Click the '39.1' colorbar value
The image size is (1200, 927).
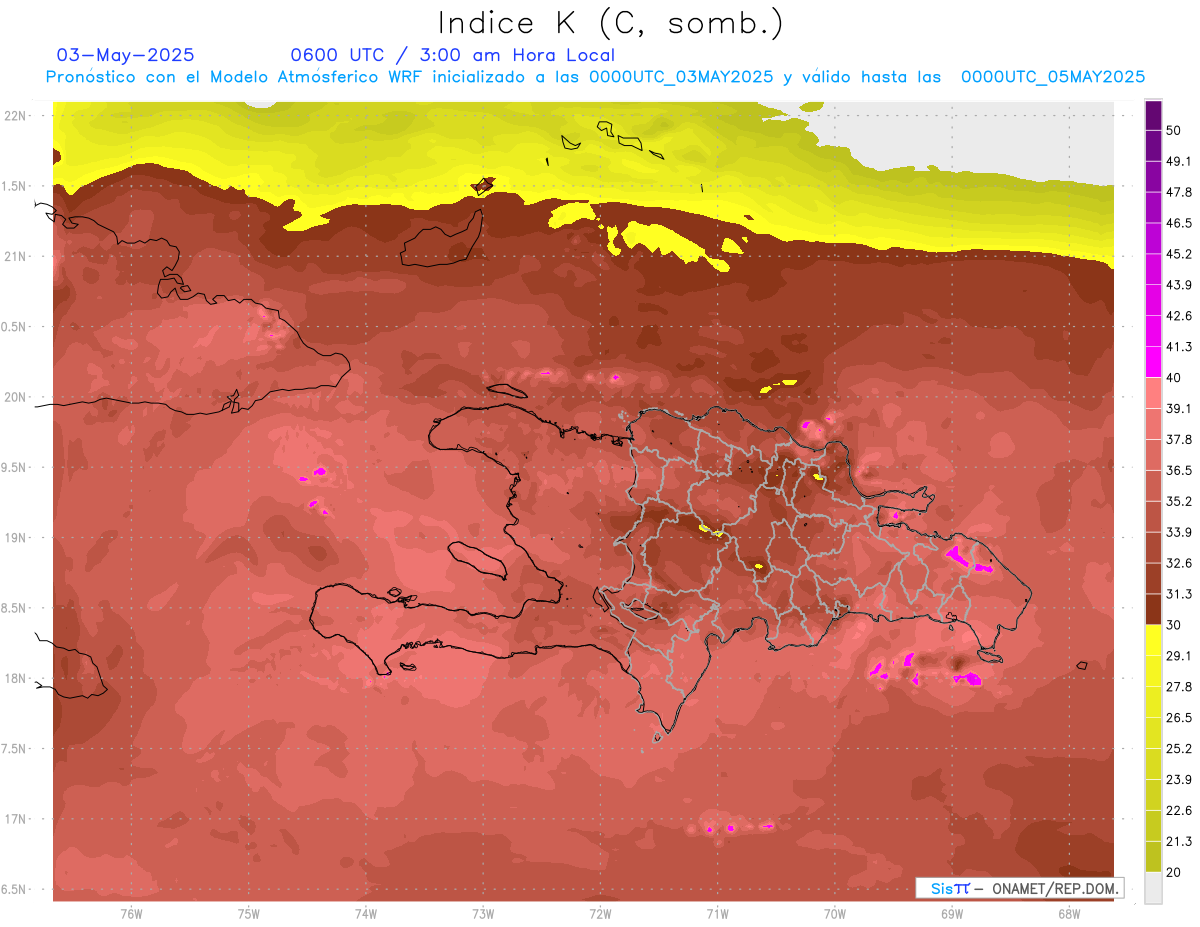[x=1179, y=408]
